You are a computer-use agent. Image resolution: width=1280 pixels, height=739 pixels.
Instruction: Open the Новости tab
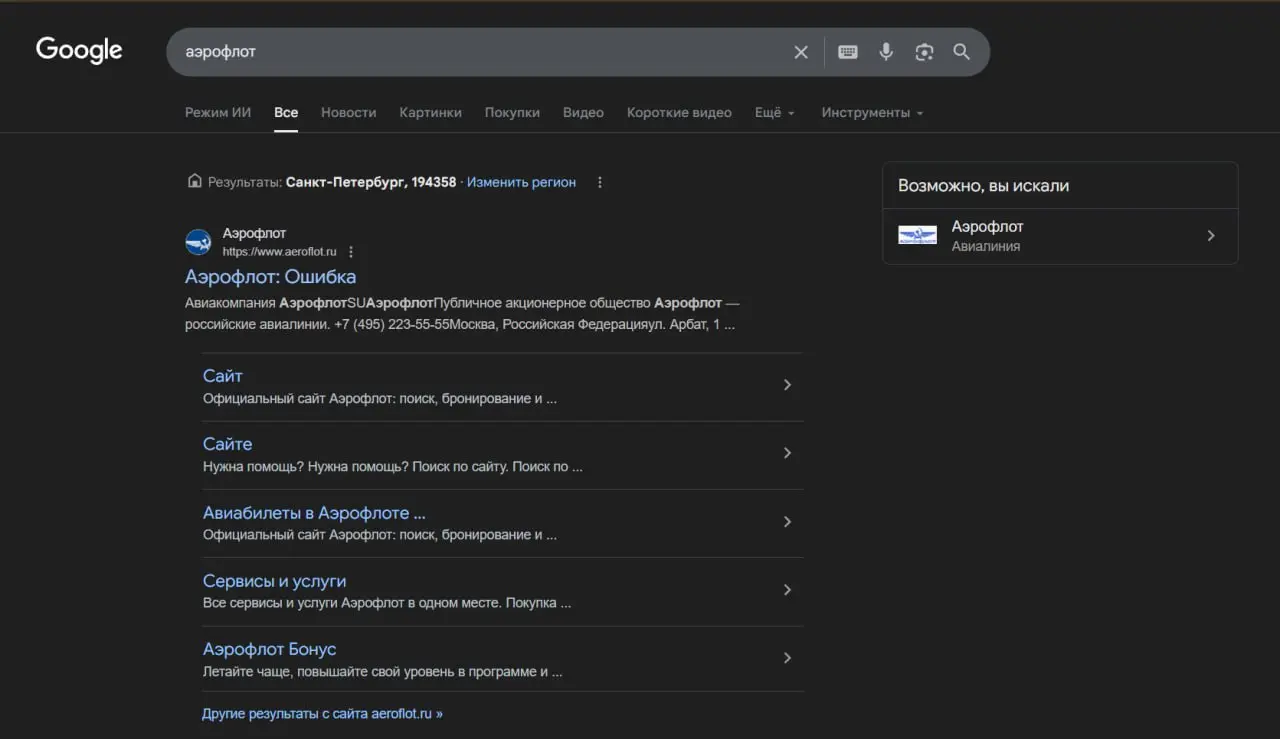coord(349,113)
